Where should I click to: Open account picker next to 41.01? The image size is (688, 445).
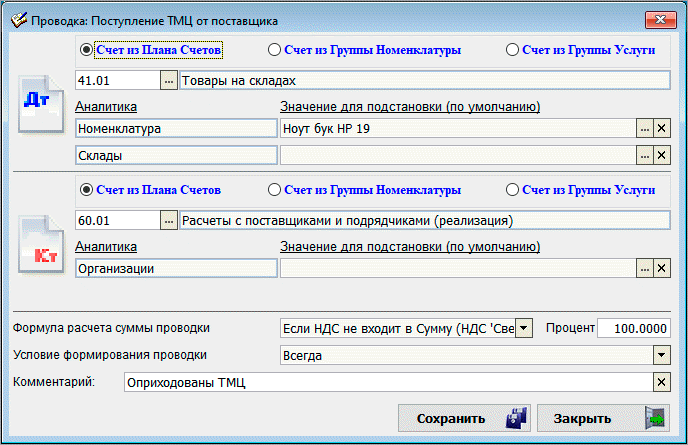(x=168, y=80)
